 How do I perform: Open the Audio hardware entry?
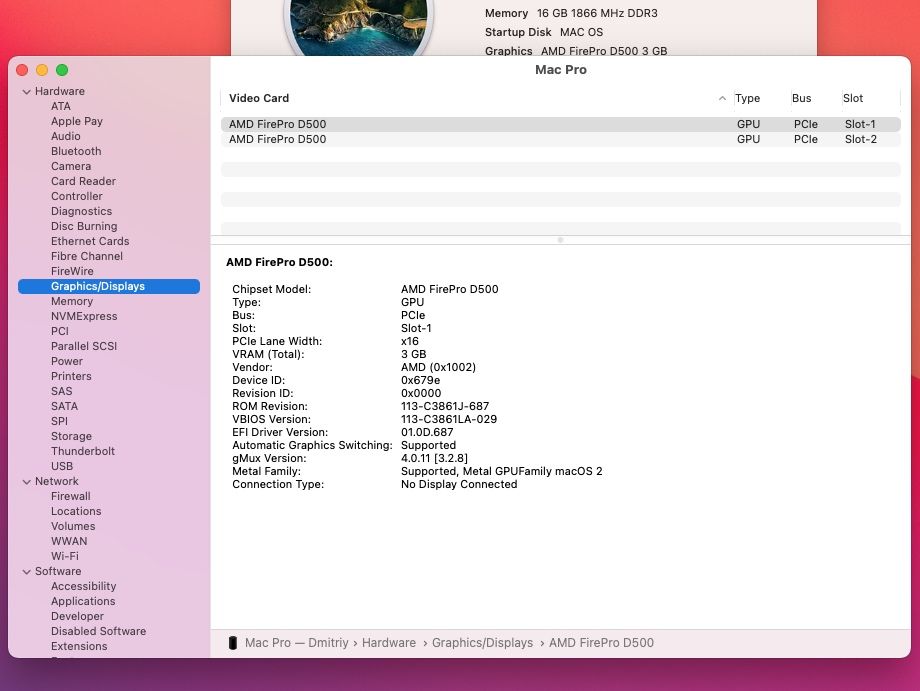pos(66,136)
